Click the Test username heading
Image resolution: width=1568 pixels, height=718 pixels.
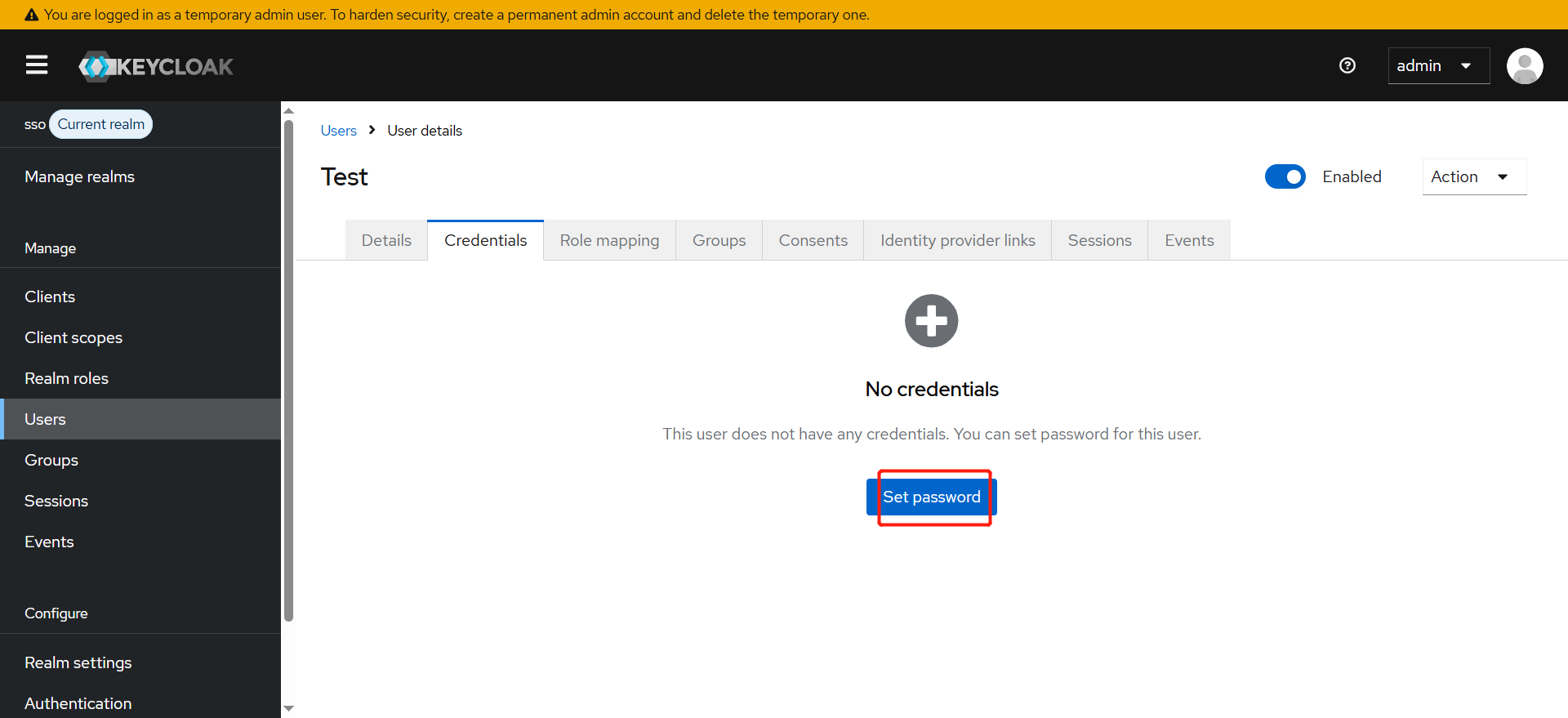click(x=344, y=176)
